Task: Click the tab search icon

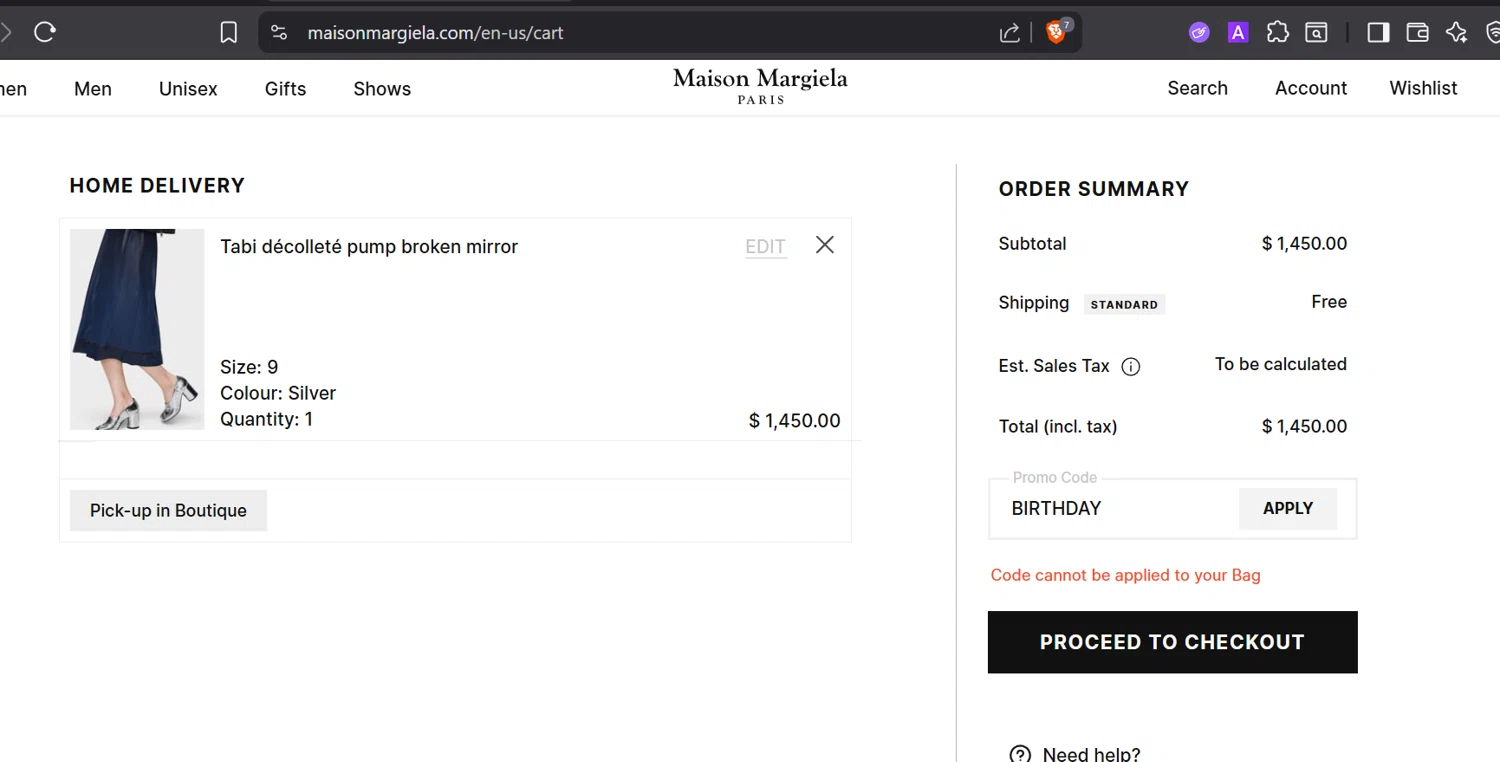Action: 1316,33
